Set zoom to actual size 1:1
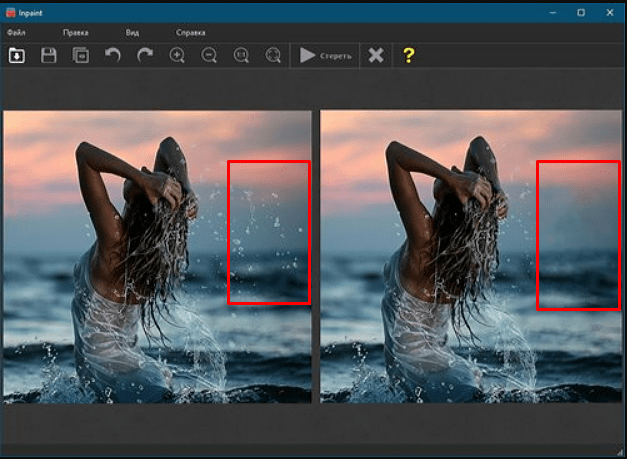The height and width of the screenshot is (459, 627). tap(241, 56)
